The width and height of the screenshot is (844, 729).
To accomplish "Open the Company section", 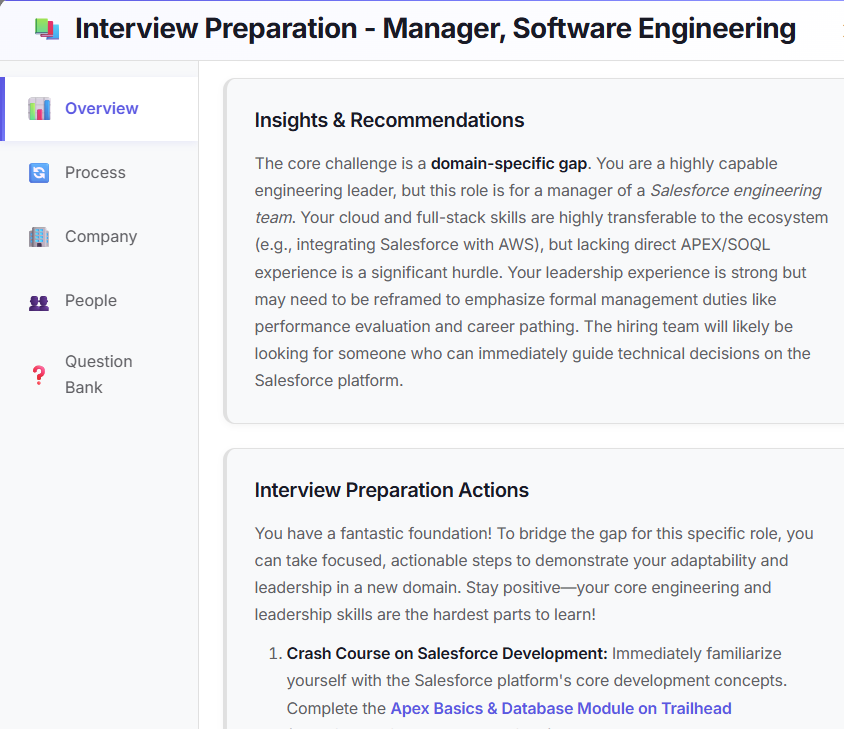I will pos(100,236).
